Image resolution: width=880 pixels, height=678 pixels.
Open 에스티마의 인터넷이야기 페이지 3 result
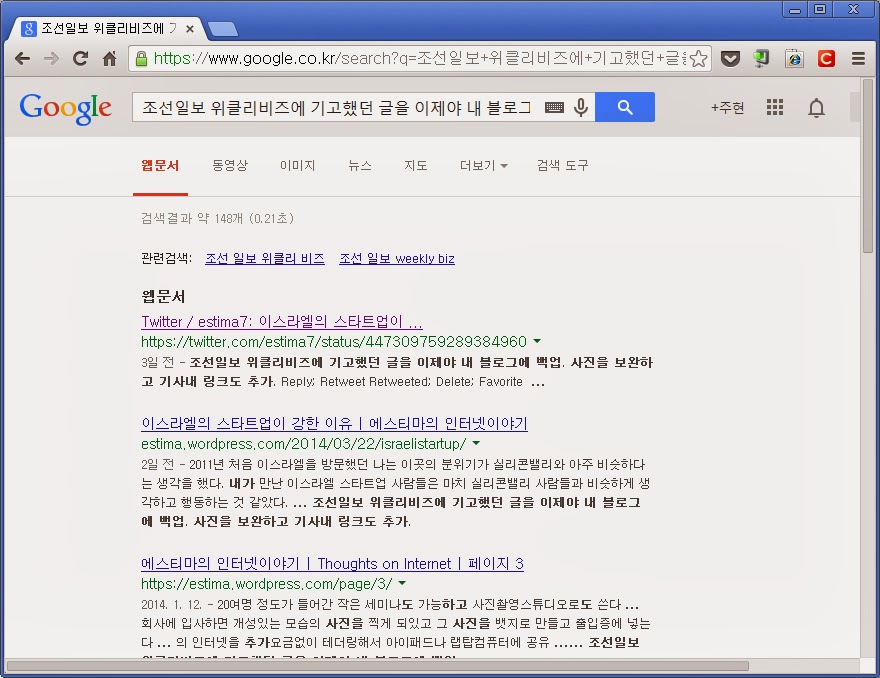pyautogui.click(x=332, y=564)
